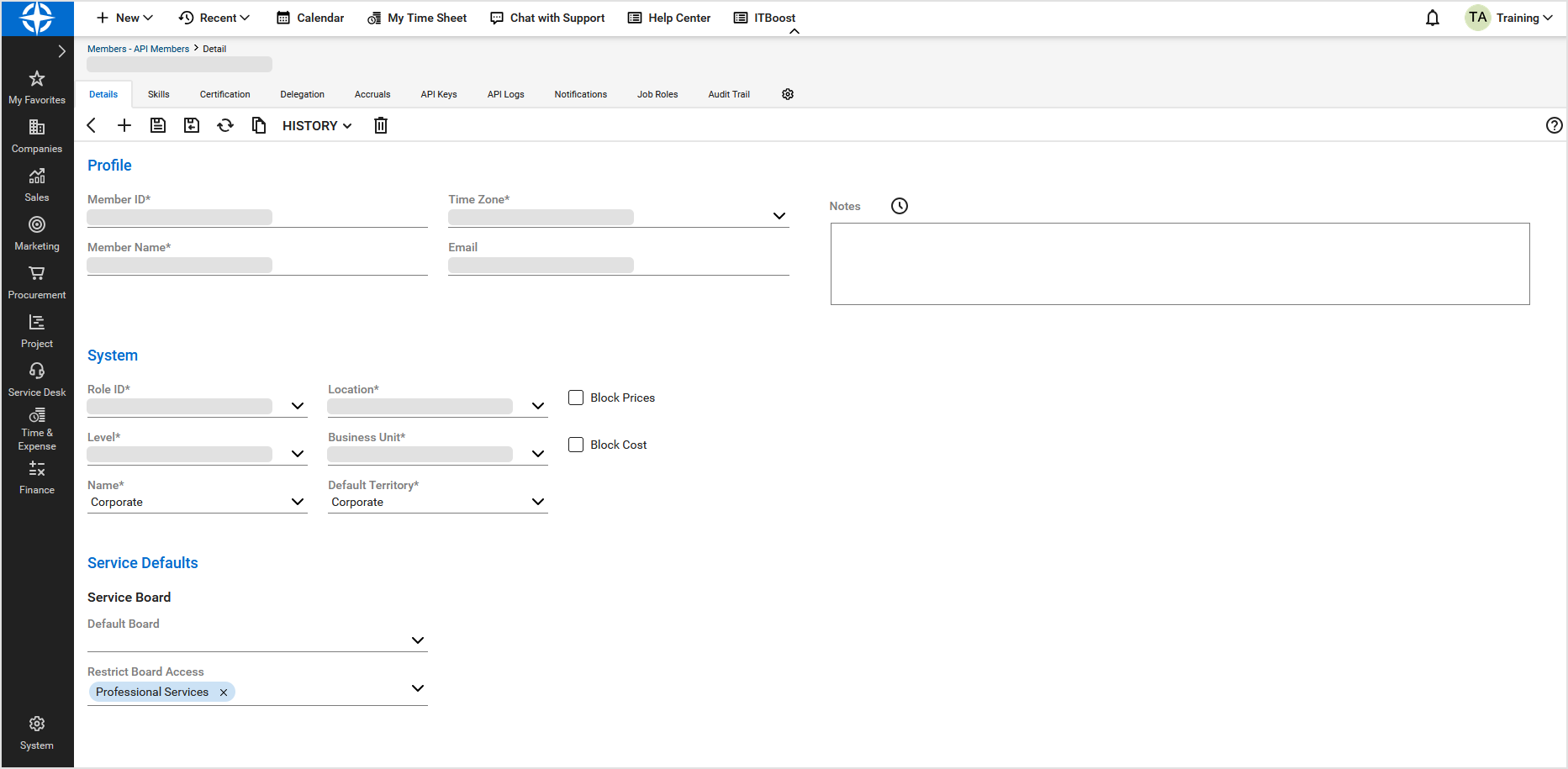Click the refresh icon in the toolbar
The width and height of the screenshot is (1568, 769).
point(225,125)
